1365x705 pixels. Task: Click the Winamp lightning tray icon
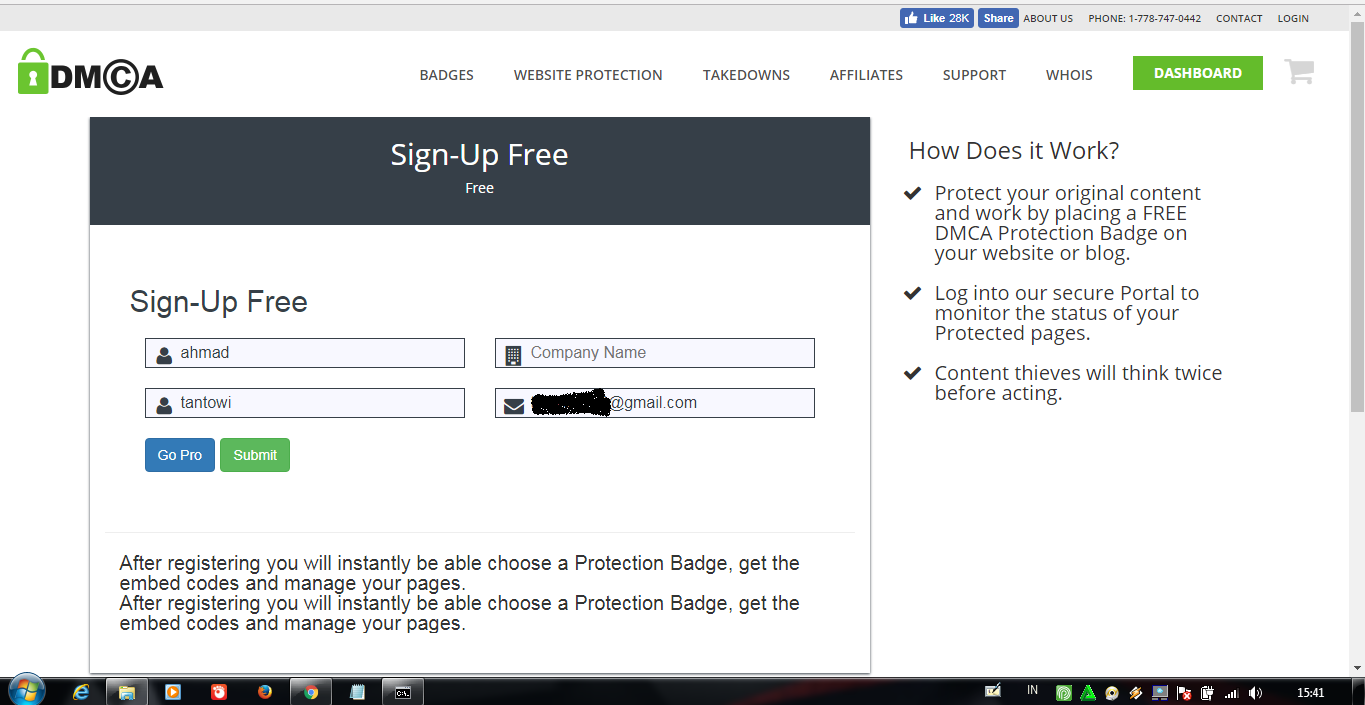(x=1135, y=692)
